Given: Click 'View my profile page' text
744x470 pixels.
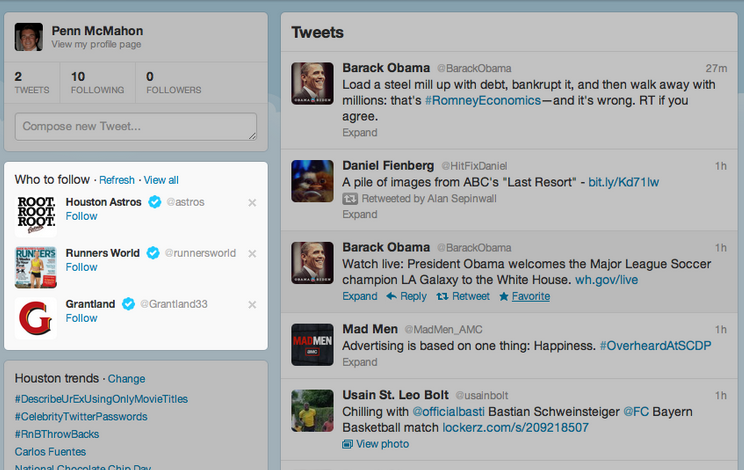Looking at the screenshot, I should point(96,45).
